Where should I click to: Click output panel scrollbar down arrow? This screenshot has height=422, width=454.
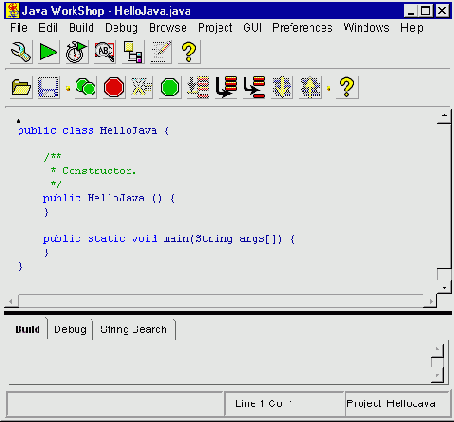tap(437, 375)
